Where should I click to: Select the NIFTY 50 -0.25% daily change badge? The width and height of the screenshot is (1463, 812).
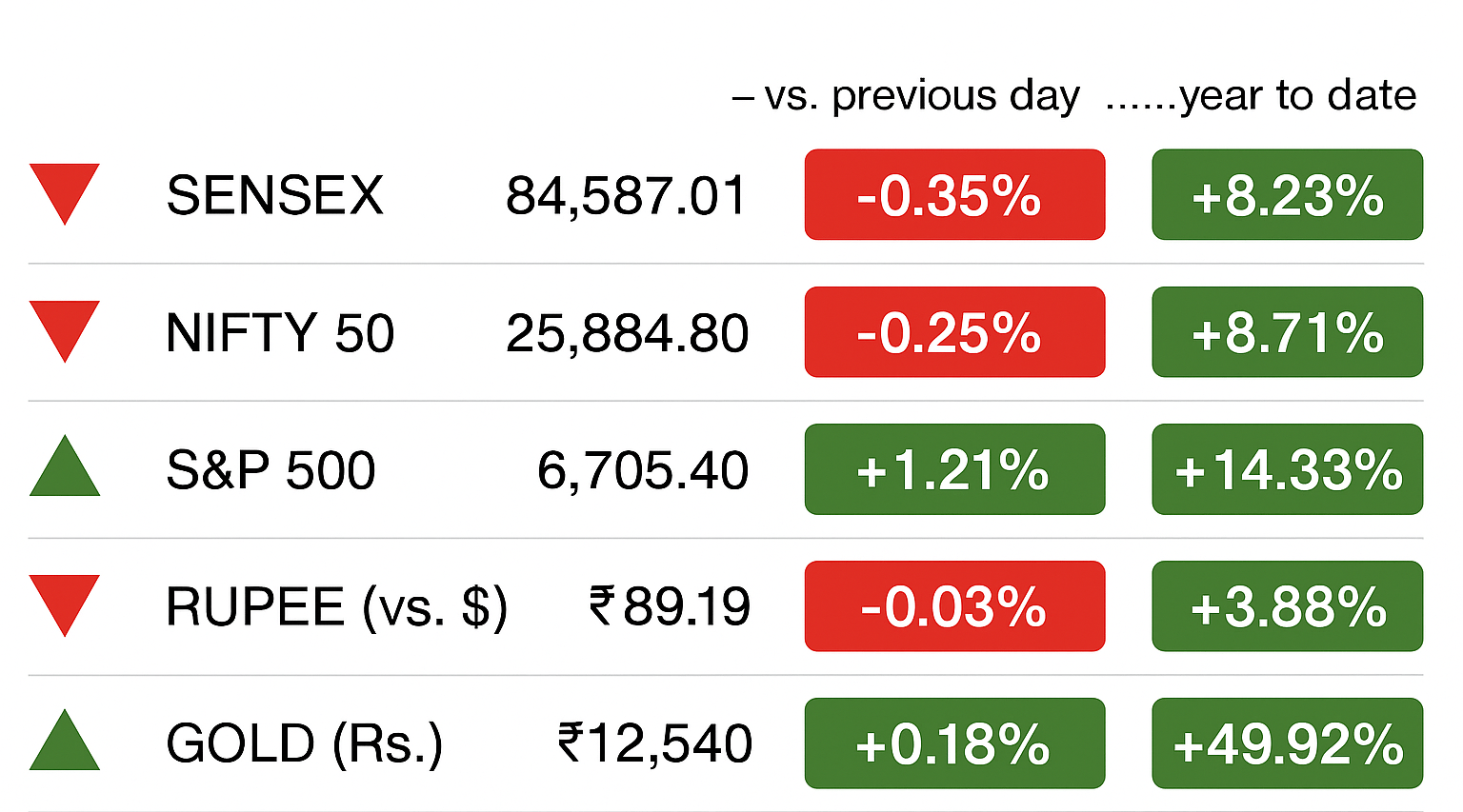954,332
